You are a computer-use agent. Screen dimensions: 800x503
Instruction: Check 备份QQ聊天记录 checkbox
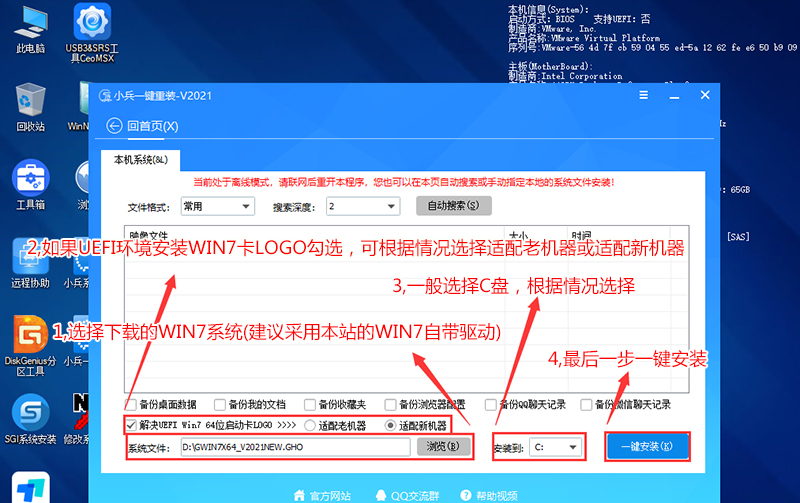pos(490,405)
